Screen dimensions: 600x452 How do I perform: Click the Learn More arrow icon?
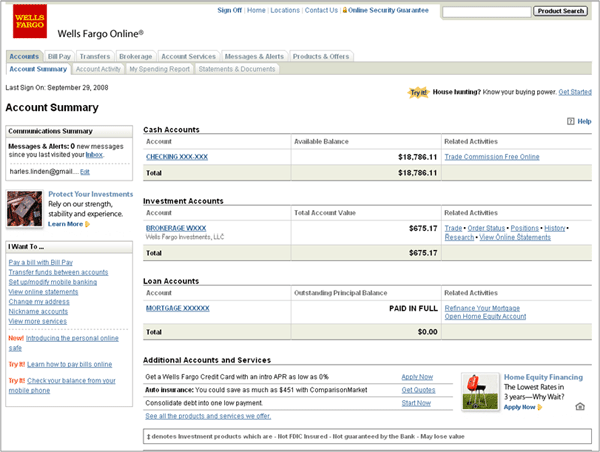coord(88,224)
